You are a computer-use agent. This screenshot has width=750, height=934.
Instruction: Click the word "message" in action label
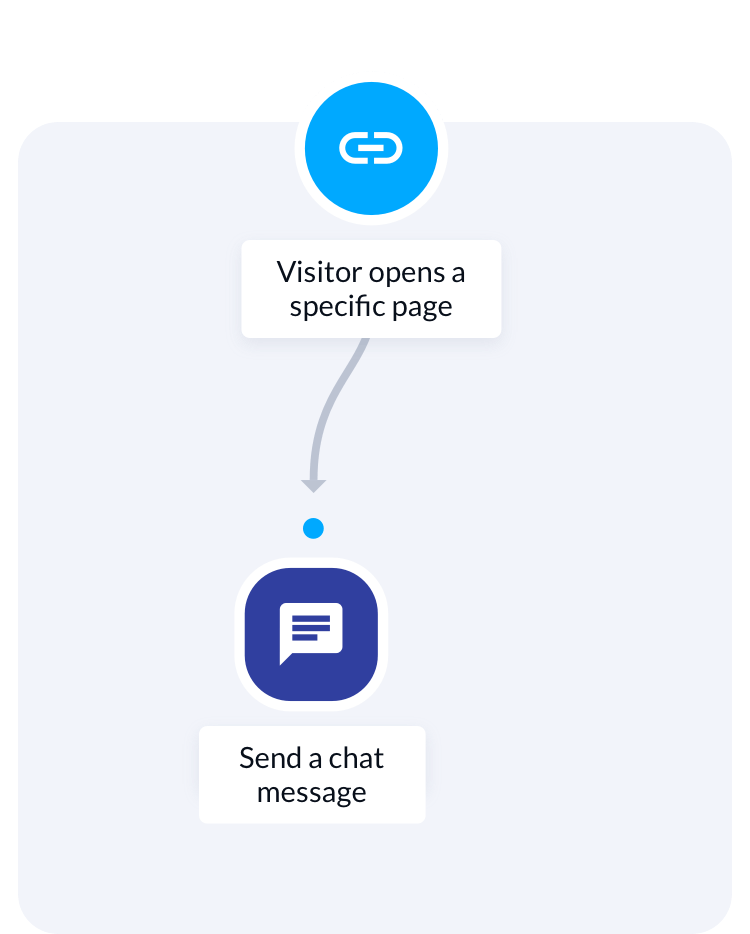click(x=312, y=793)
